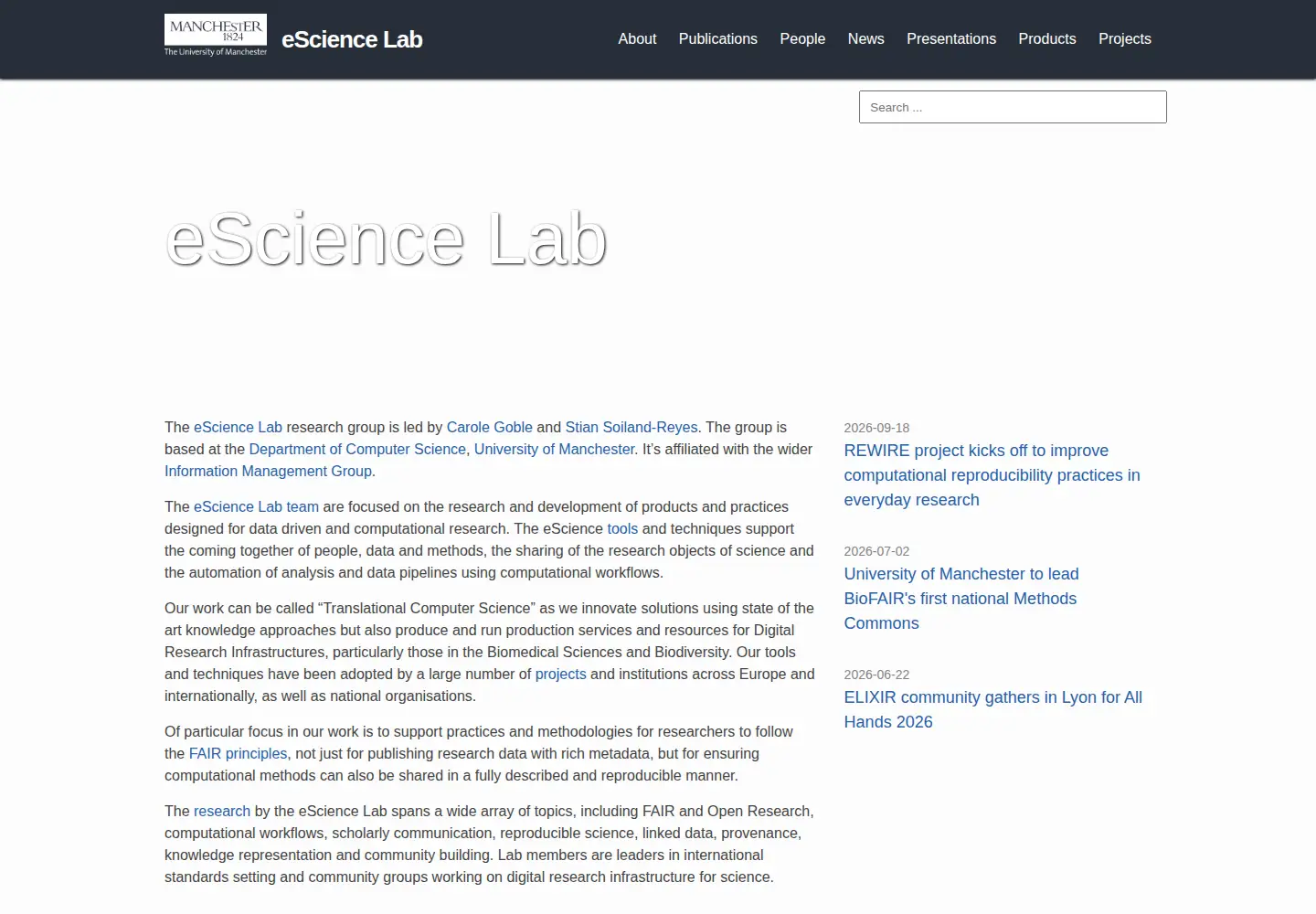
Task: Click the 2026-09-18 news date
Action: point(876,428)
